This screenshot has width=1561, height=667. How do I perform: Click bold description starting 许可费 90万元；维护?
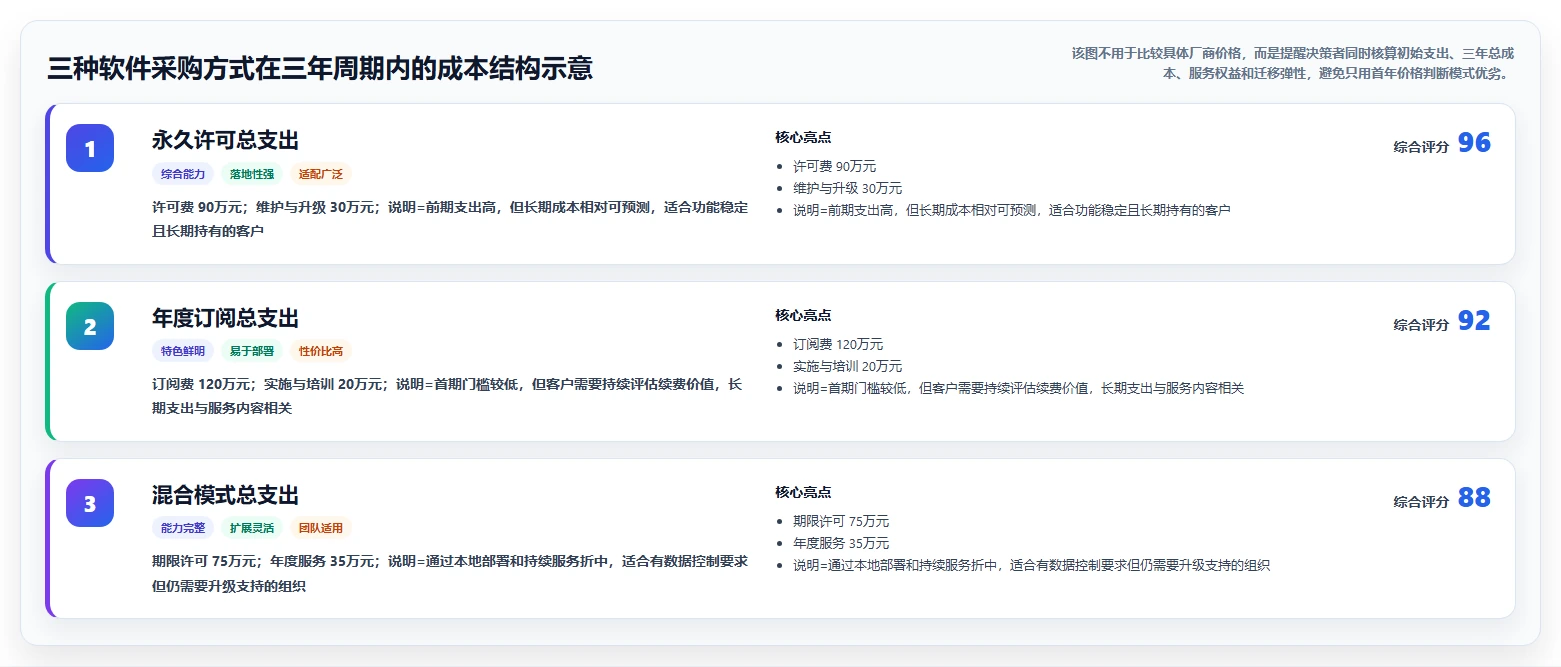coord(450,219)
